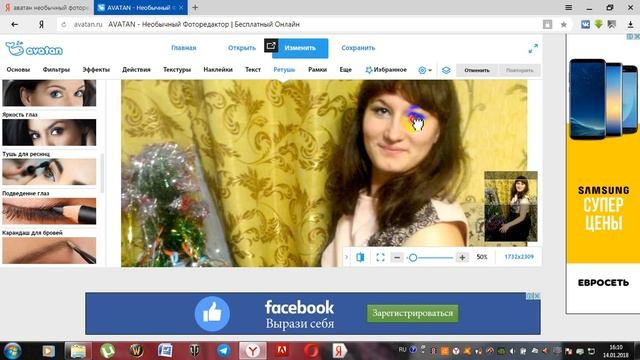
Task: Click the Открыть link
Action: pyautogui.click(x=242, y=48)
